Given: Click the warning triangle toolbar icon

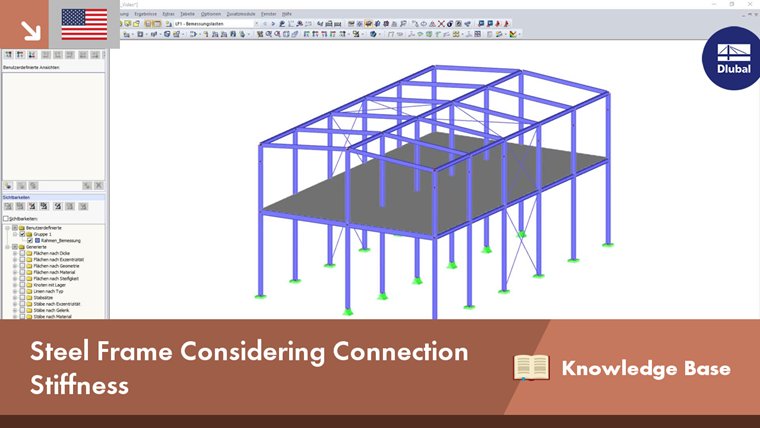Looking at the screenshot, I should (432, 24).
